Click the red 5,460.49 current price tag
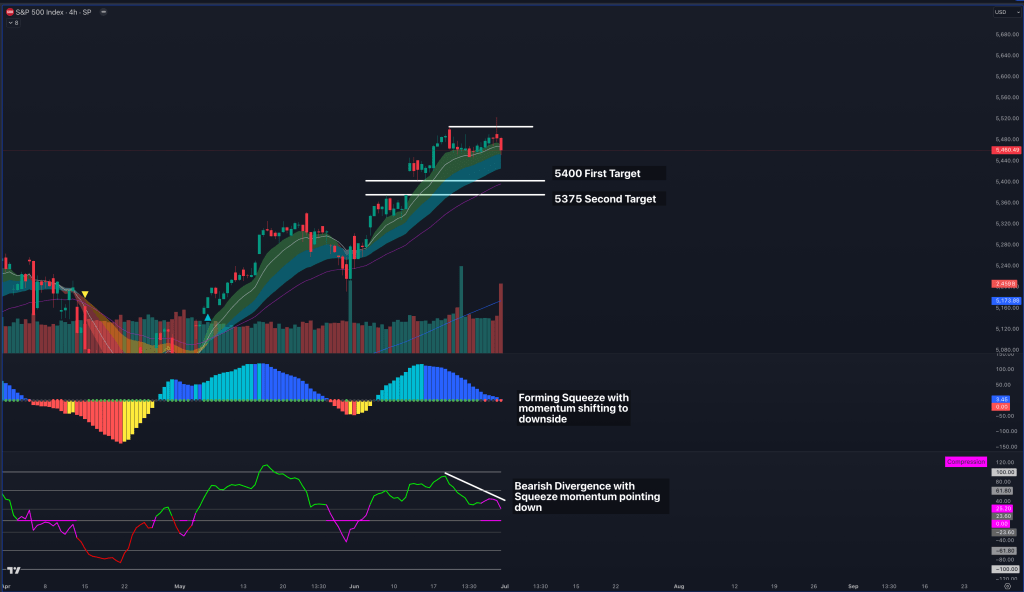This screenshot has height=592, width=1024. (1003, 151)
